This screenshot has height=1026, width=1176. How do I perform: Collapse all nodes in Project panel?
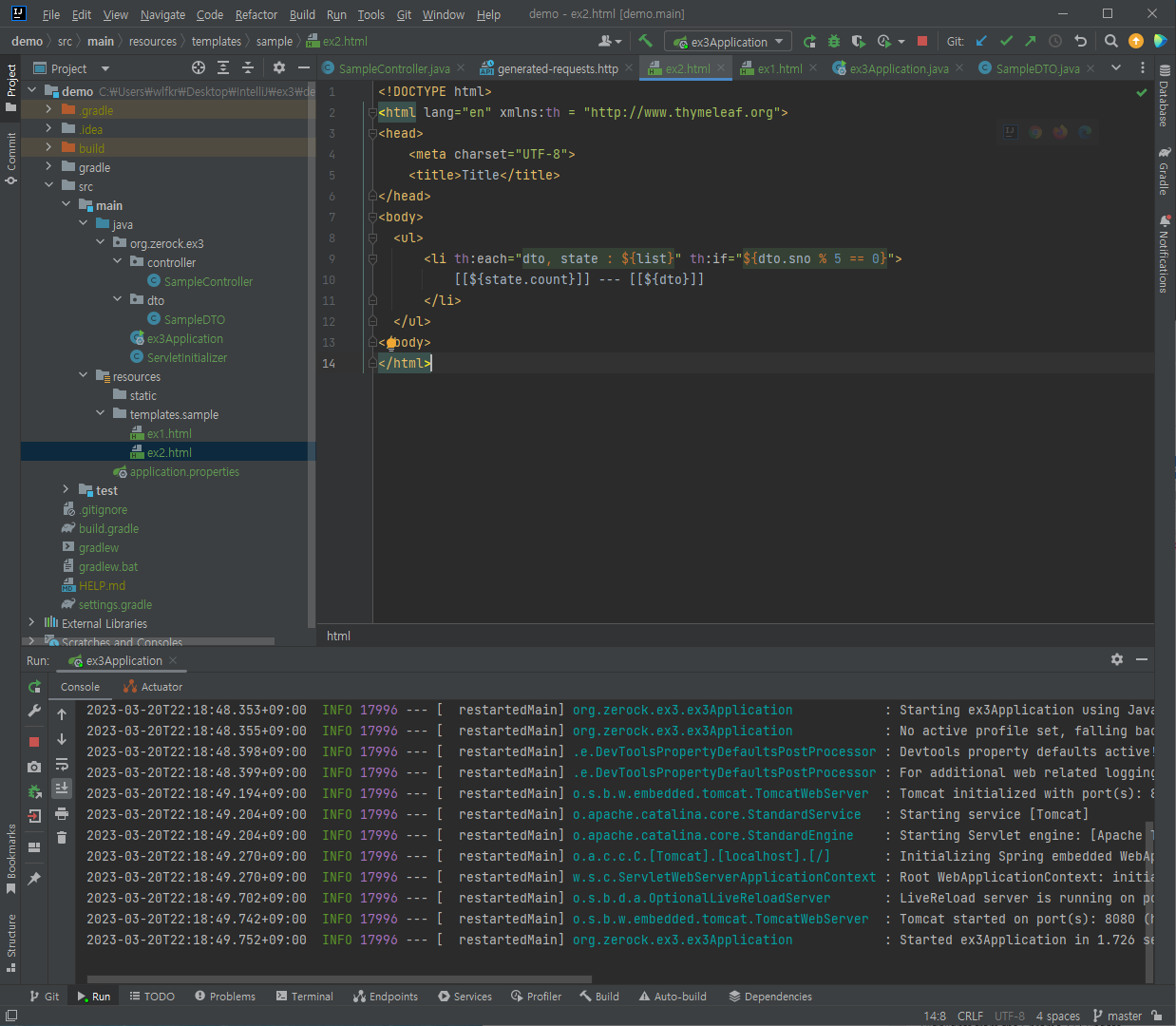[x=248, y=67]
